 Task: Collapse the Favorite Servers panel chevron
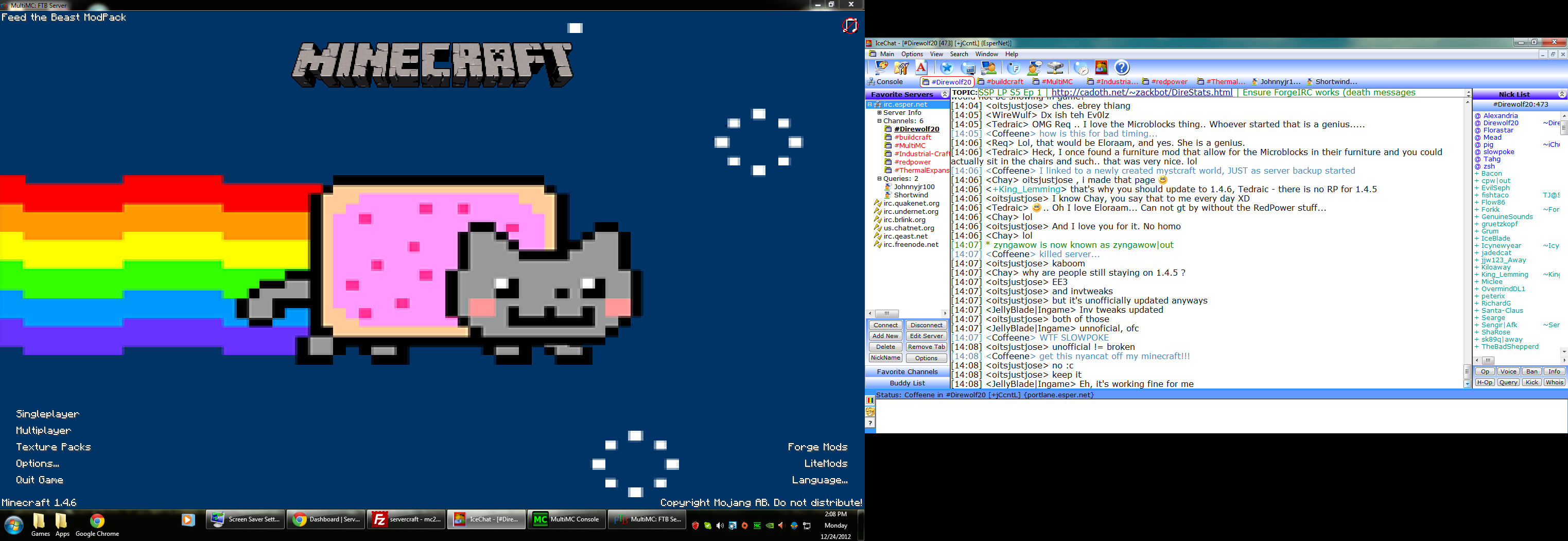pos(944,94)
